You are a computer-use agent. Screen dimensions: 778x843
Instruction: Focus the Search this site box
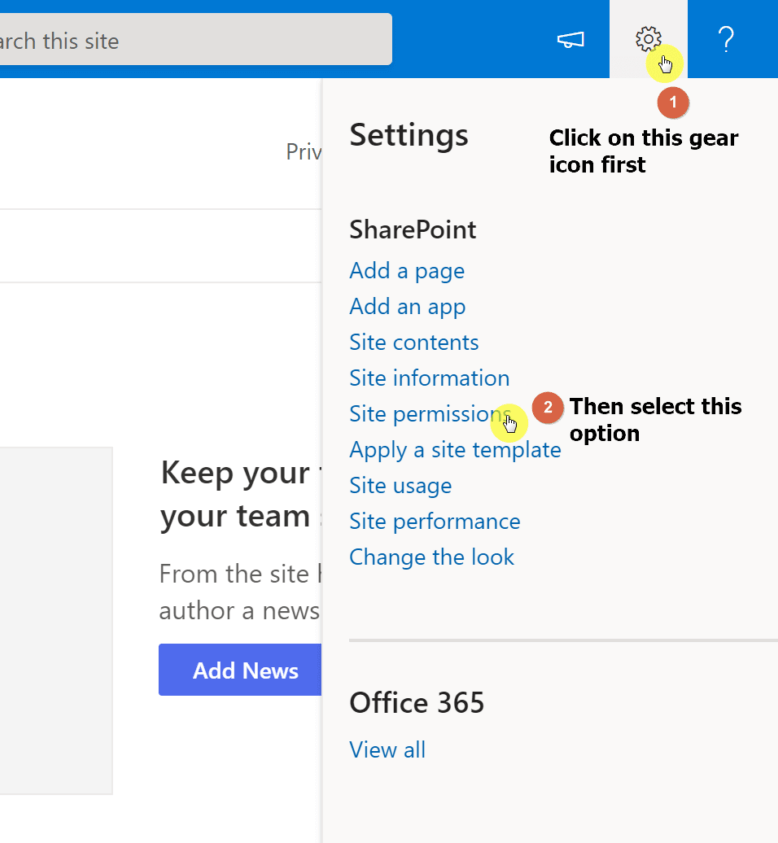(x=194, y=40)
